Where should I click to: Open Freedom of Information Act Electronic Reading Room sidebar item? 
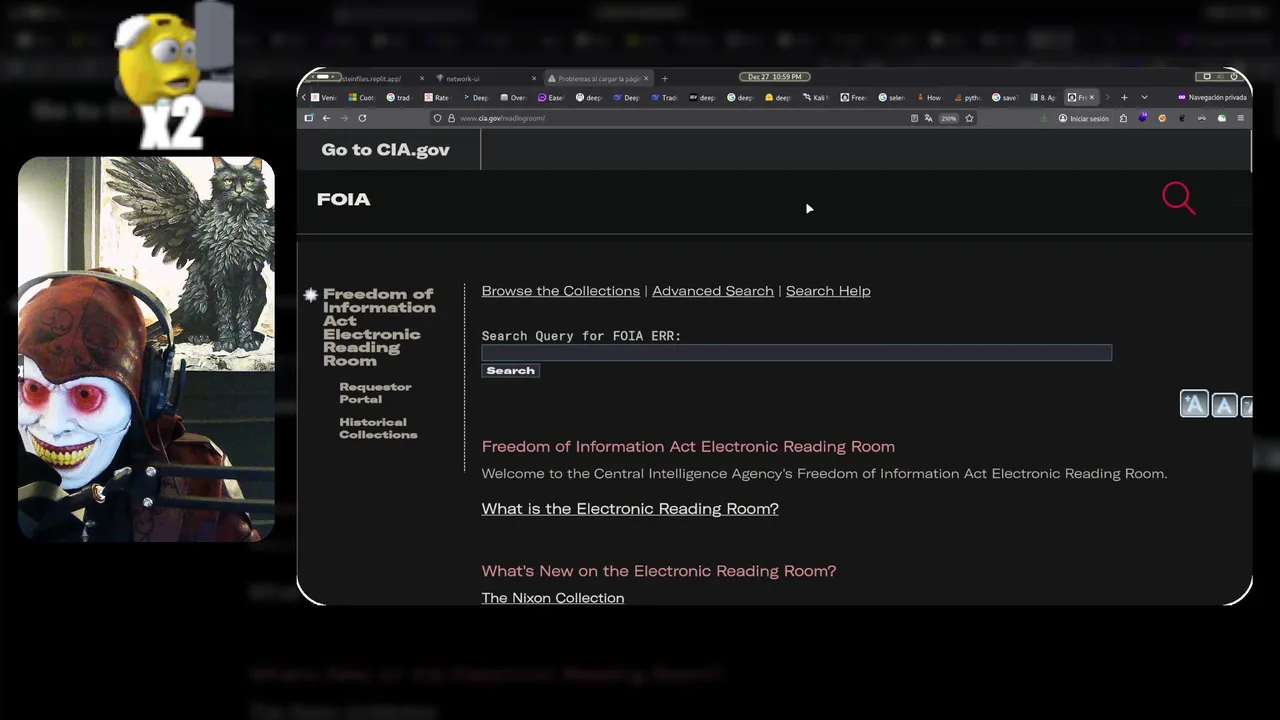tap(378, 327)
